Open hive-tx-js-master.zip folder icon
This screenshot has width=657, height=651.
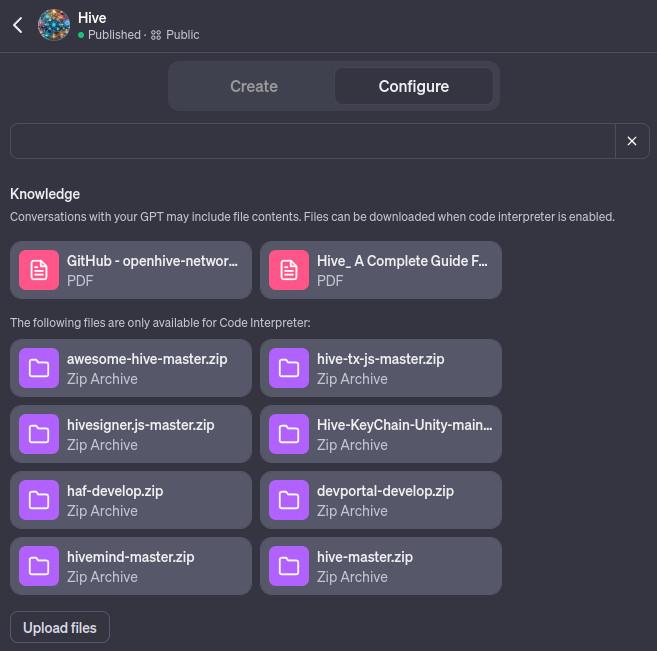point(289,368)
